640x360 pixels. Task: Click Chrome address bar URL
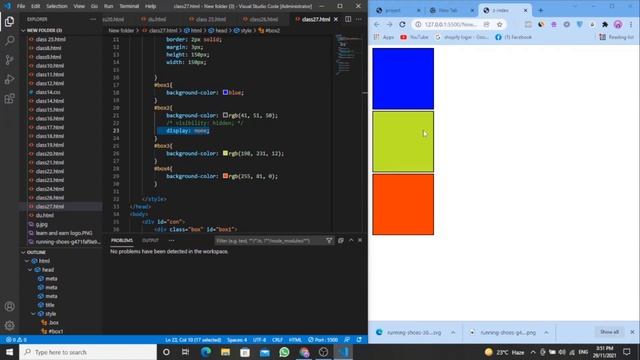tap(451, 24)
